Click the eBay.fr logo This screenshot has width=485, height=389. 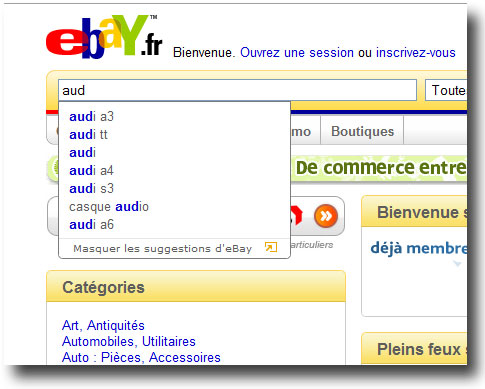pos(104,37)
